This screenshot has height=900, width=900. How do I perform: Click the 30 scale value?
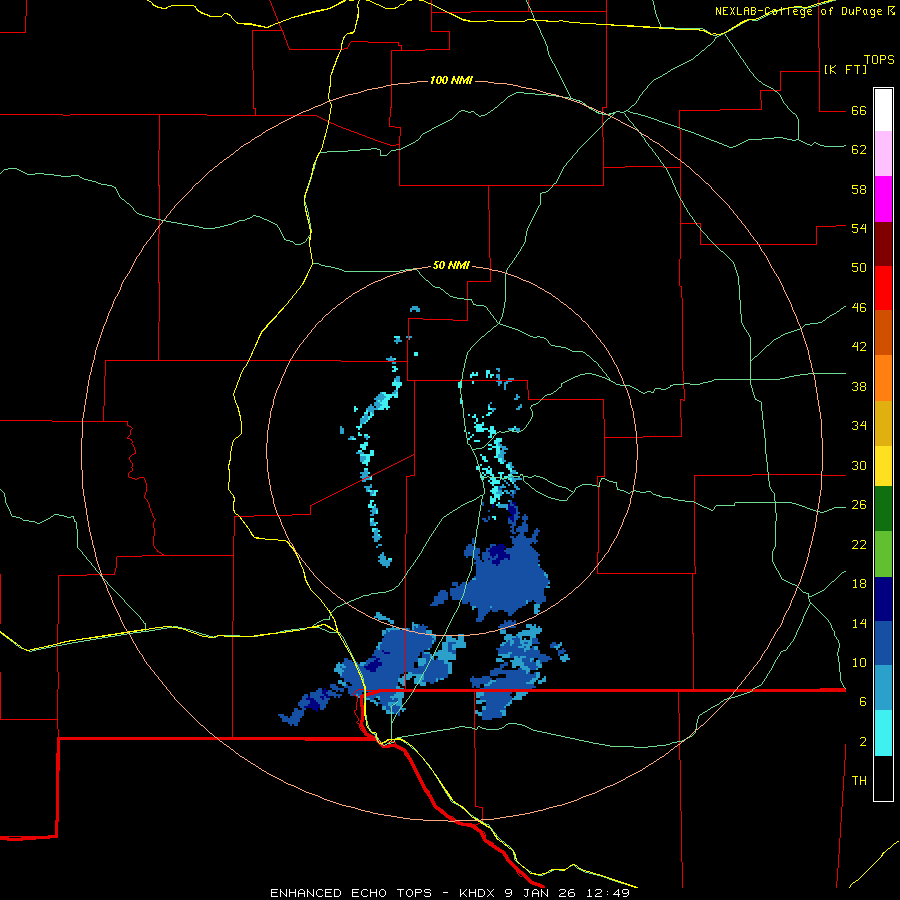[859, 465]
